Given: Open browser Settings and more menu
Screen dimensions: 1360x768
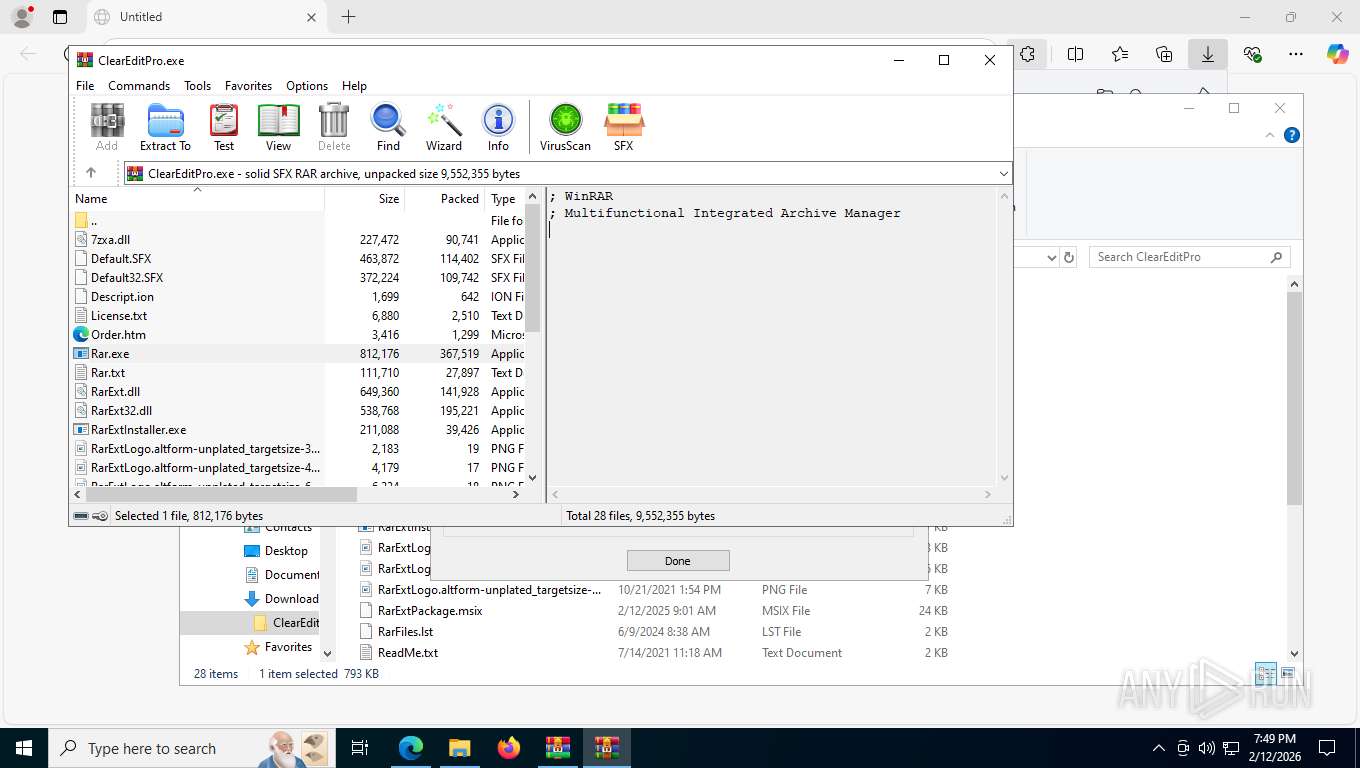Looking at the screenshot, I should 1296,54.
